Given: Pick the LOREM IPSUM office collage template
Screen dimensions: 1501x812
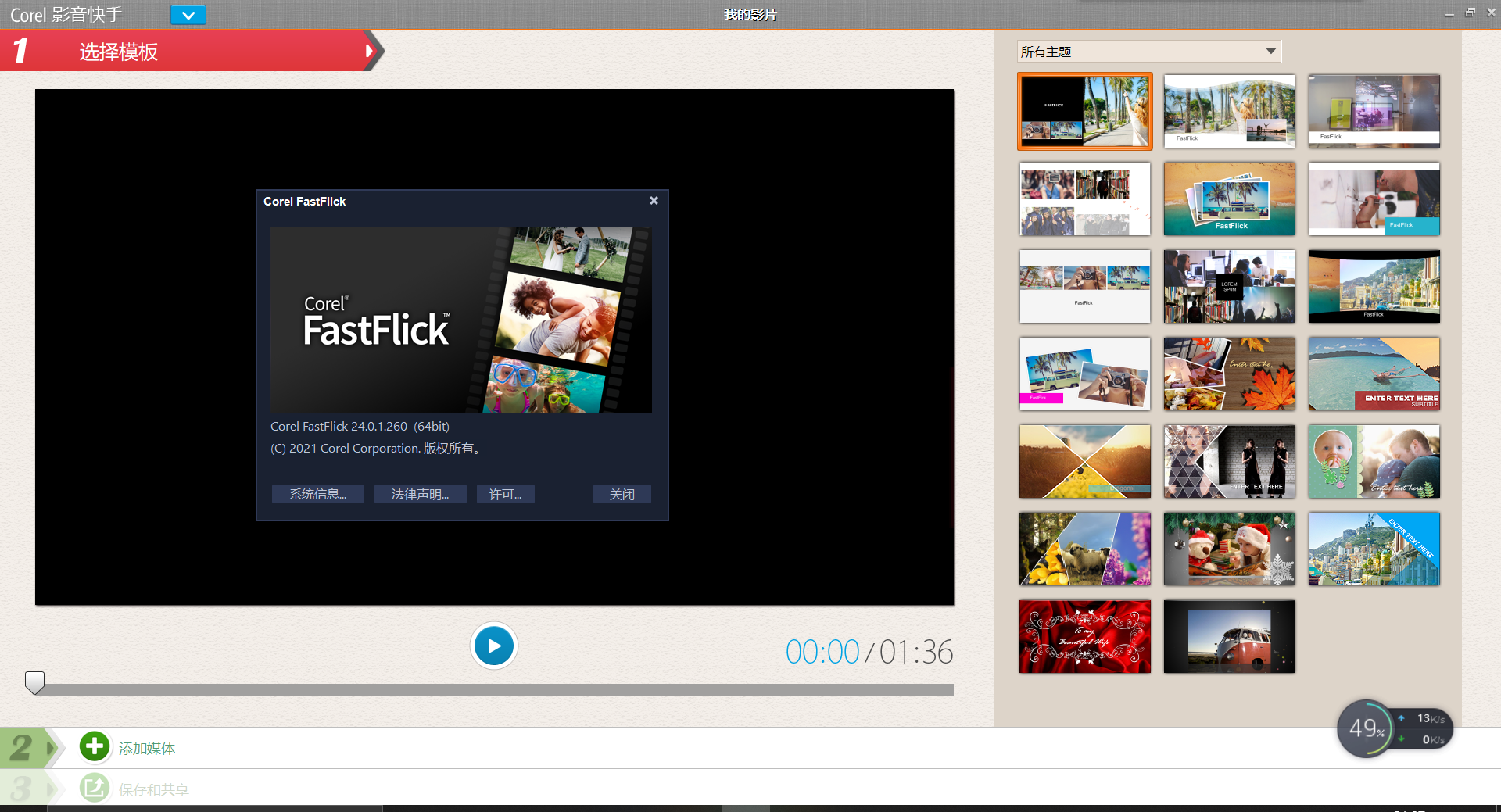Looking at the screenshot, I should pyautogui.click(x=1229, y=286).
